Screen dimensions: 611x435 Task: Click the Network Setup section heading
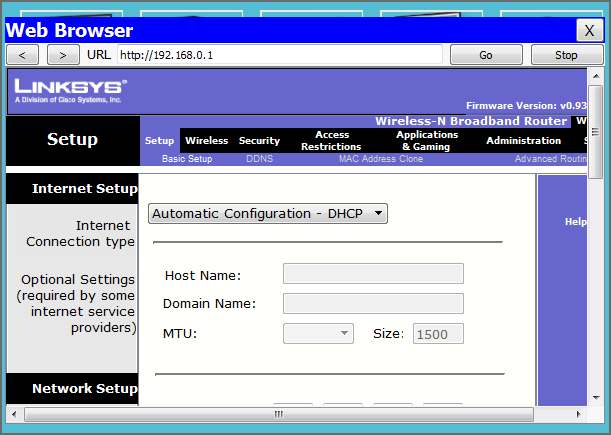[85, 389]
